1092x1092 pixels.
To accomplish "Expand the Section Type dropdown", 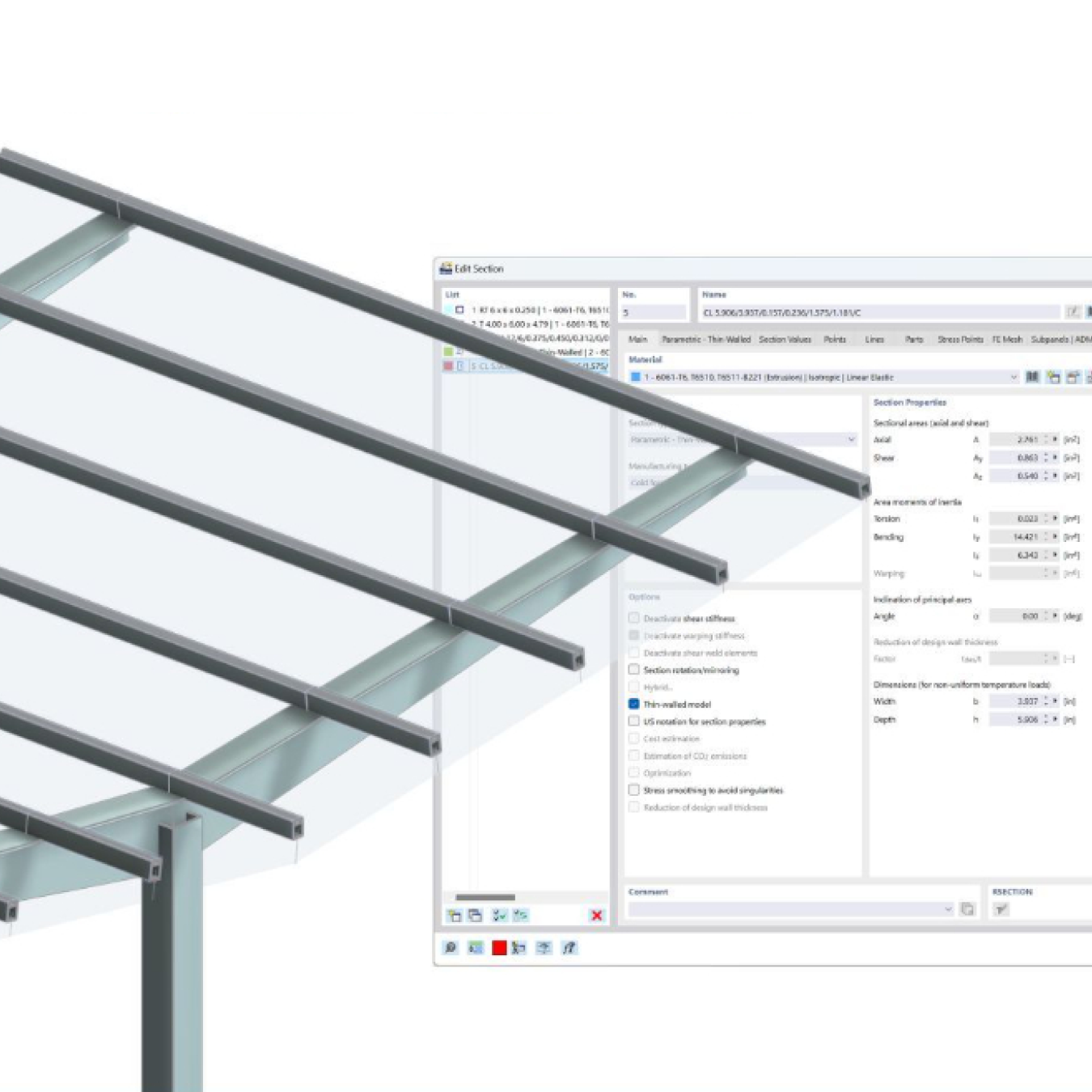I will [852, 439].
